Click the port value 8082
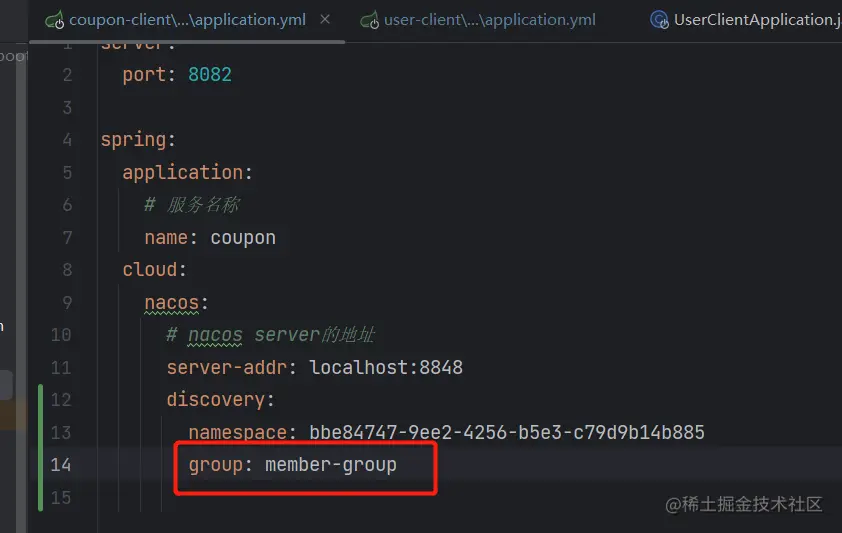Image resolution: width=842 pixels, height=533 pixels. click(x=209, y=75)
